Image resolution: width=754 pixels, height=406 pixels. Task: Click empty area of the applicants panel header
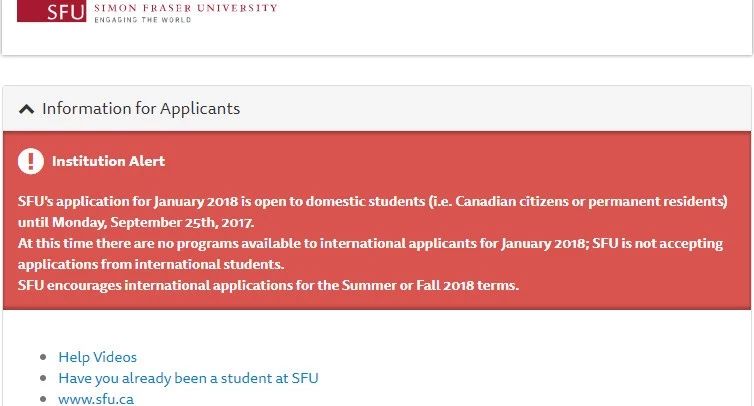tap(500, 108)
